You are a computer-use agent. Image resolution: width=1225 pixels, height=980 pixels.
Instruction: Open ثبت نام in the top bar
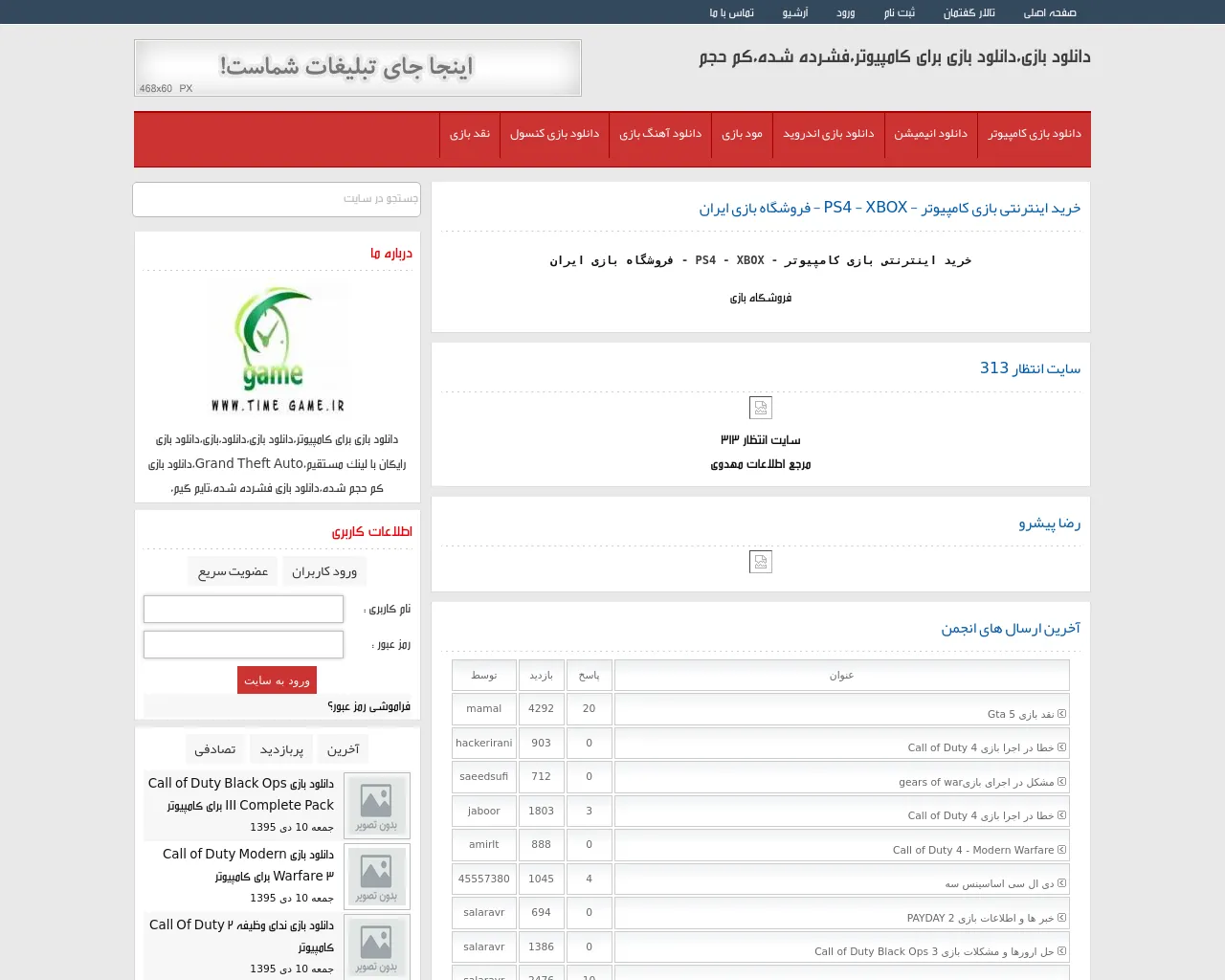pos(900,12)
